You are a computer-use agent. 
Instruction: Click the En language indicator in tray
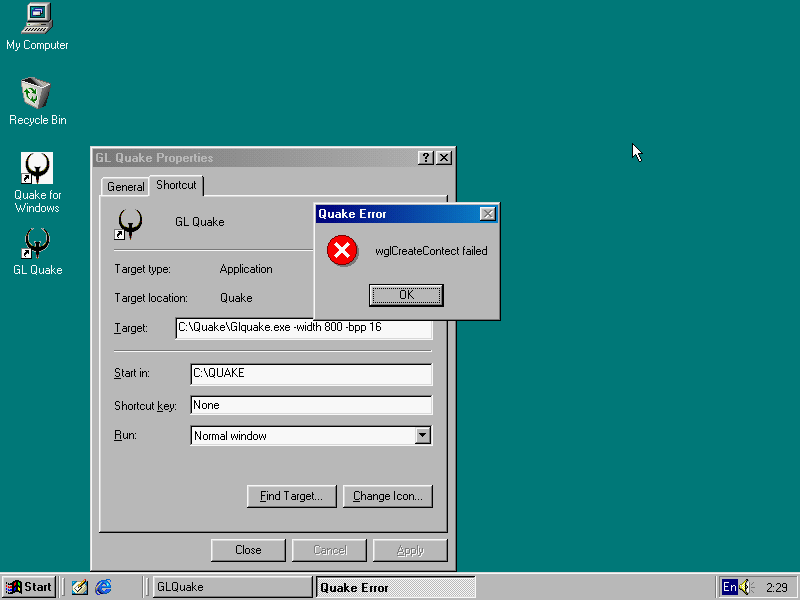(730, 587)
